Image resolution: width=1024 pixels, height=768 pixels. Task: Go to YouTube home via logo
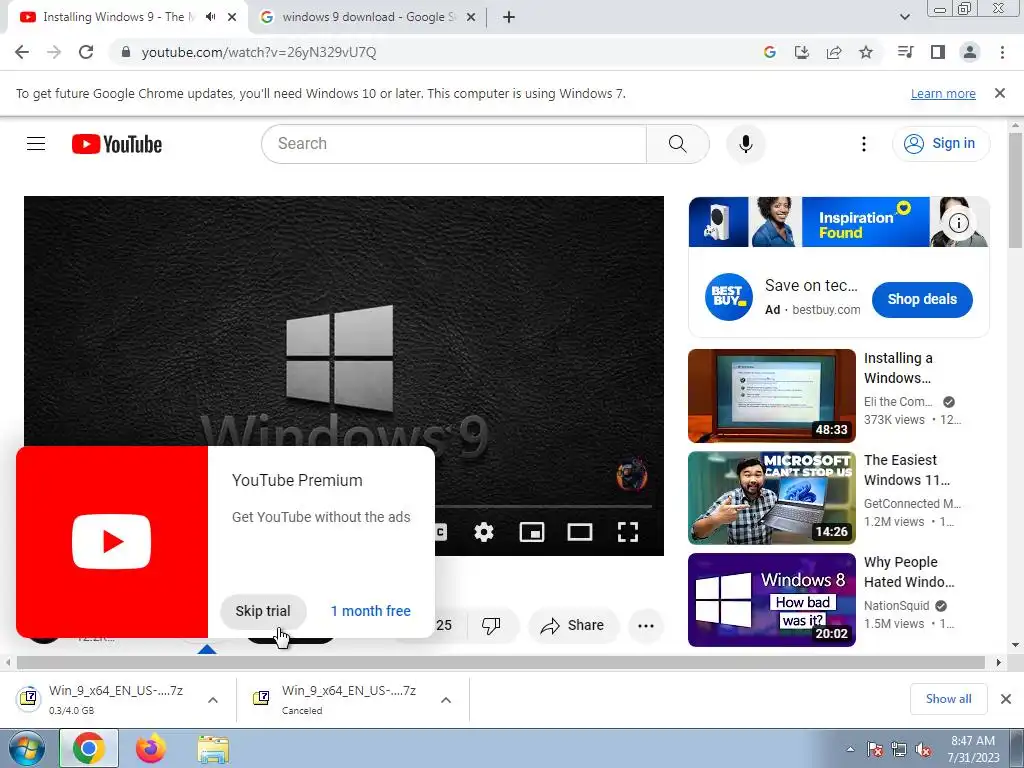coord(117,144)
